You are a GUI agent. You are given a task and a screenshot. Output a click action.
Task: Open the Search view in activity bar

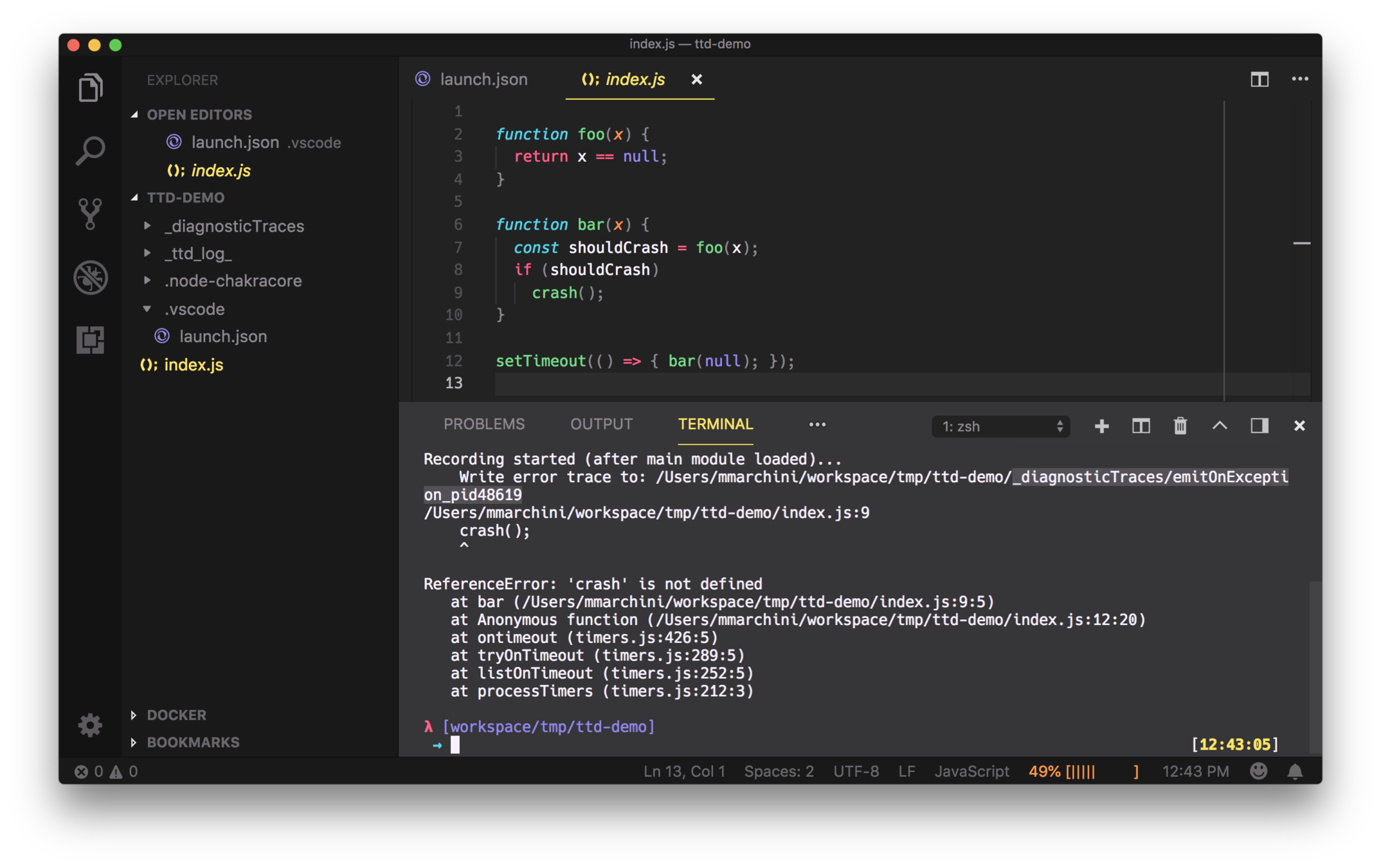pyautogui.click(x=90, y=151)
